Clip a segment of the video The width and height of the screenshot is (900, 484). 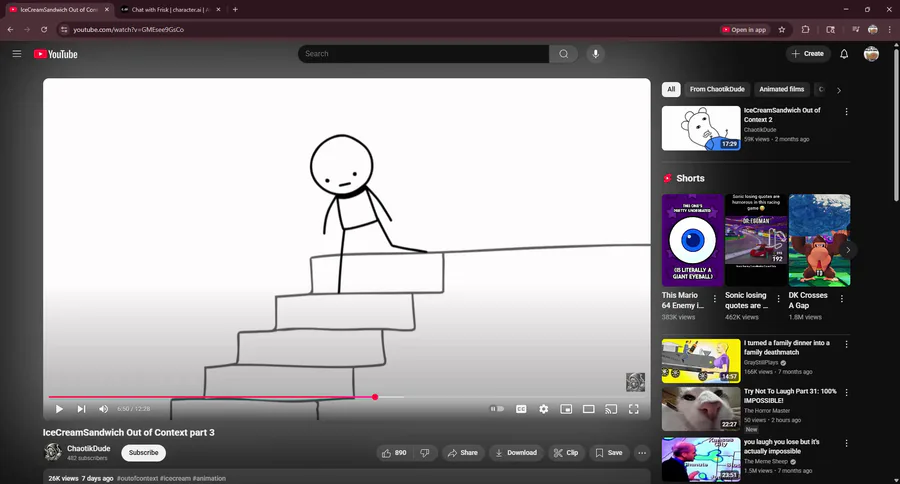[566, 453]
